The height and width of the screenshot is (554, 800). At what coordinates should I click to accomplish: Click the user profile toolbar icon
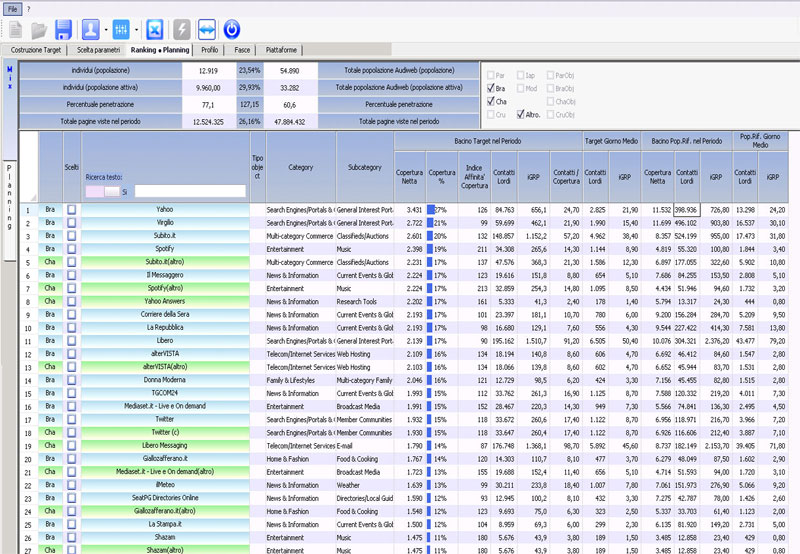click(x=90, y=29)
